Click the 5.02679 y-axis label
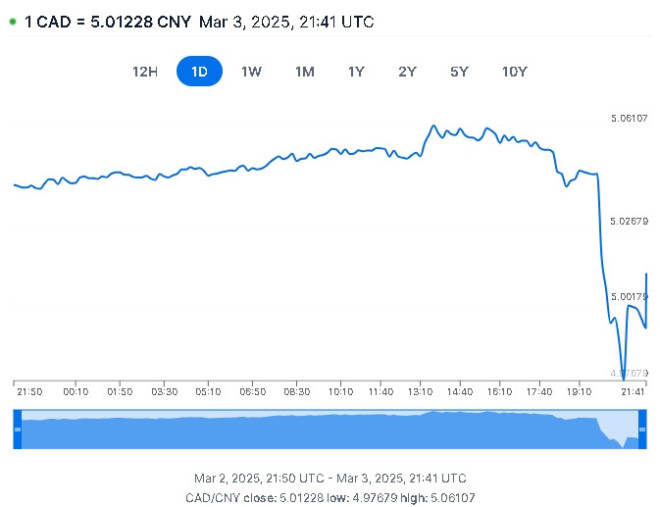 (x=629, y=221)
